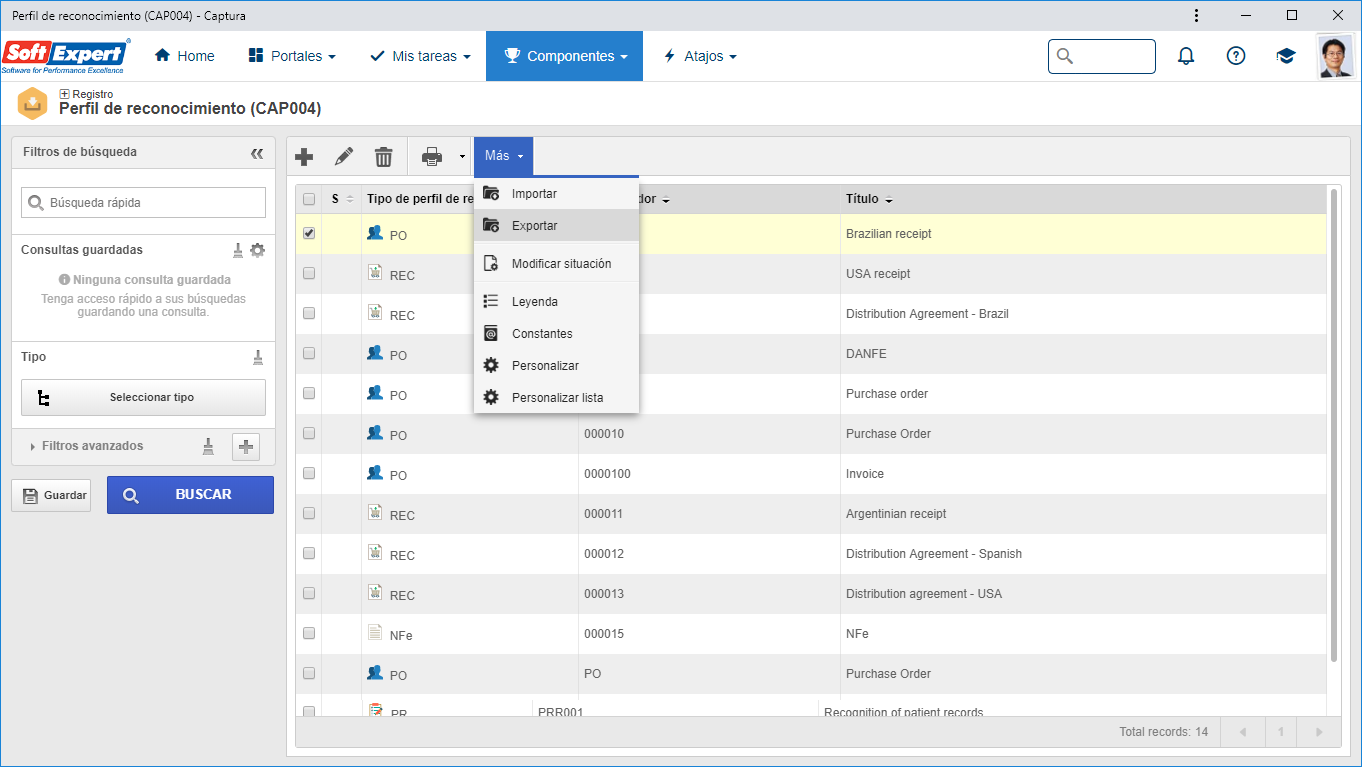Click the printer icon in toolbar

coord(432,157)
